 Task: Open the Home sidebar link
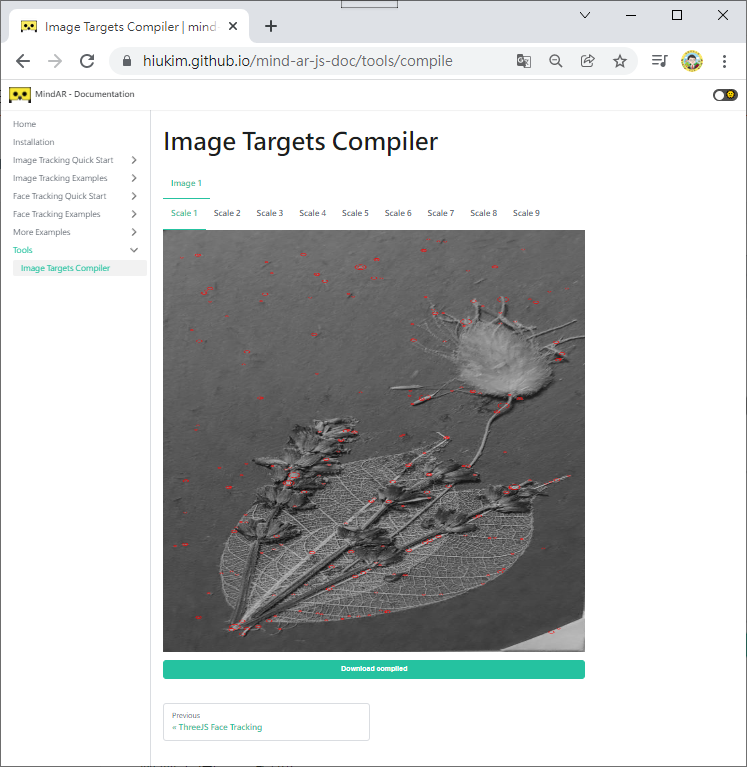[24, 124]
